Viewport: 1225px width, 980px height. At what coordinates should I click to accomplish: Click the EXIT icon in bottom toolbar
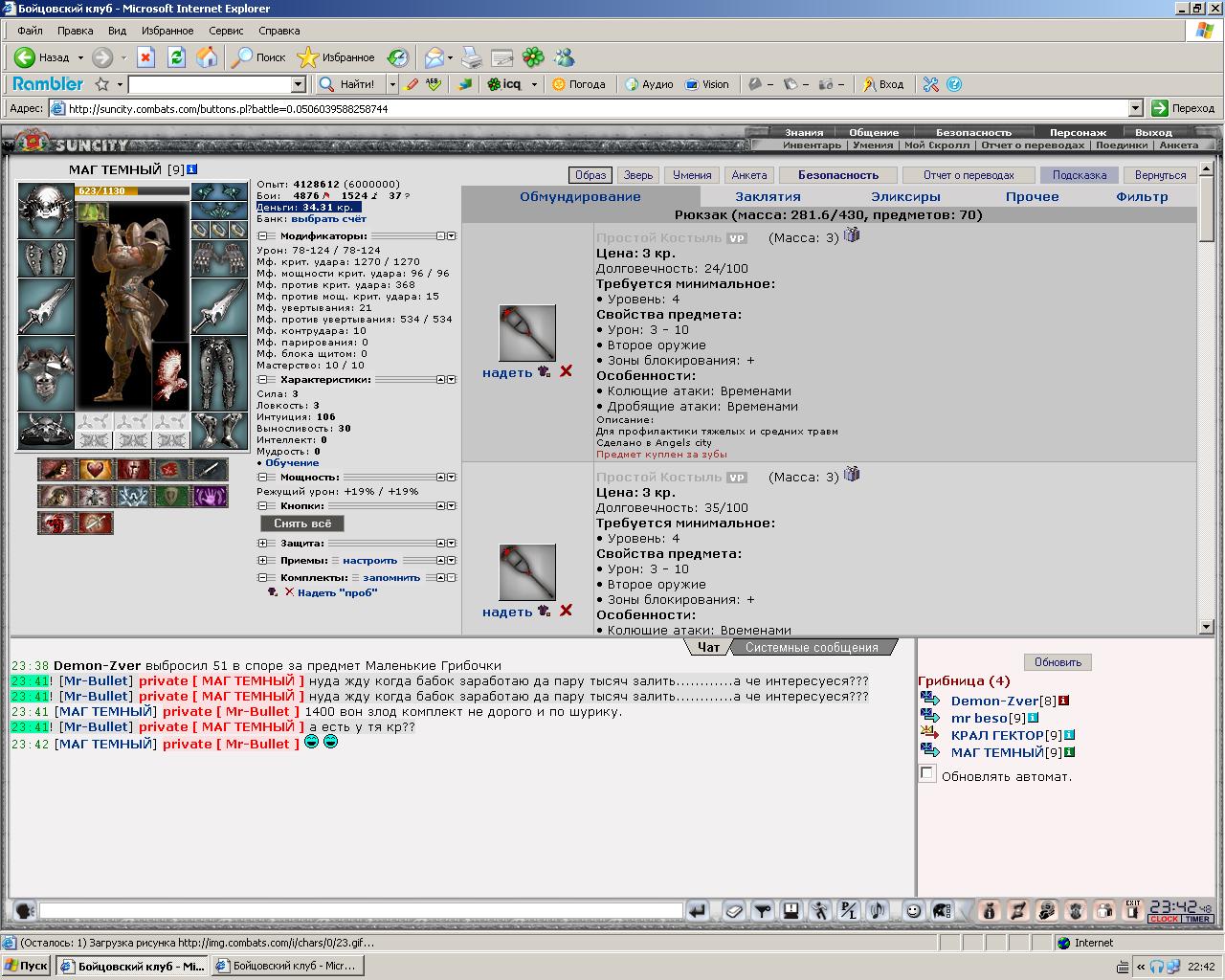(x=1134, y=910)
